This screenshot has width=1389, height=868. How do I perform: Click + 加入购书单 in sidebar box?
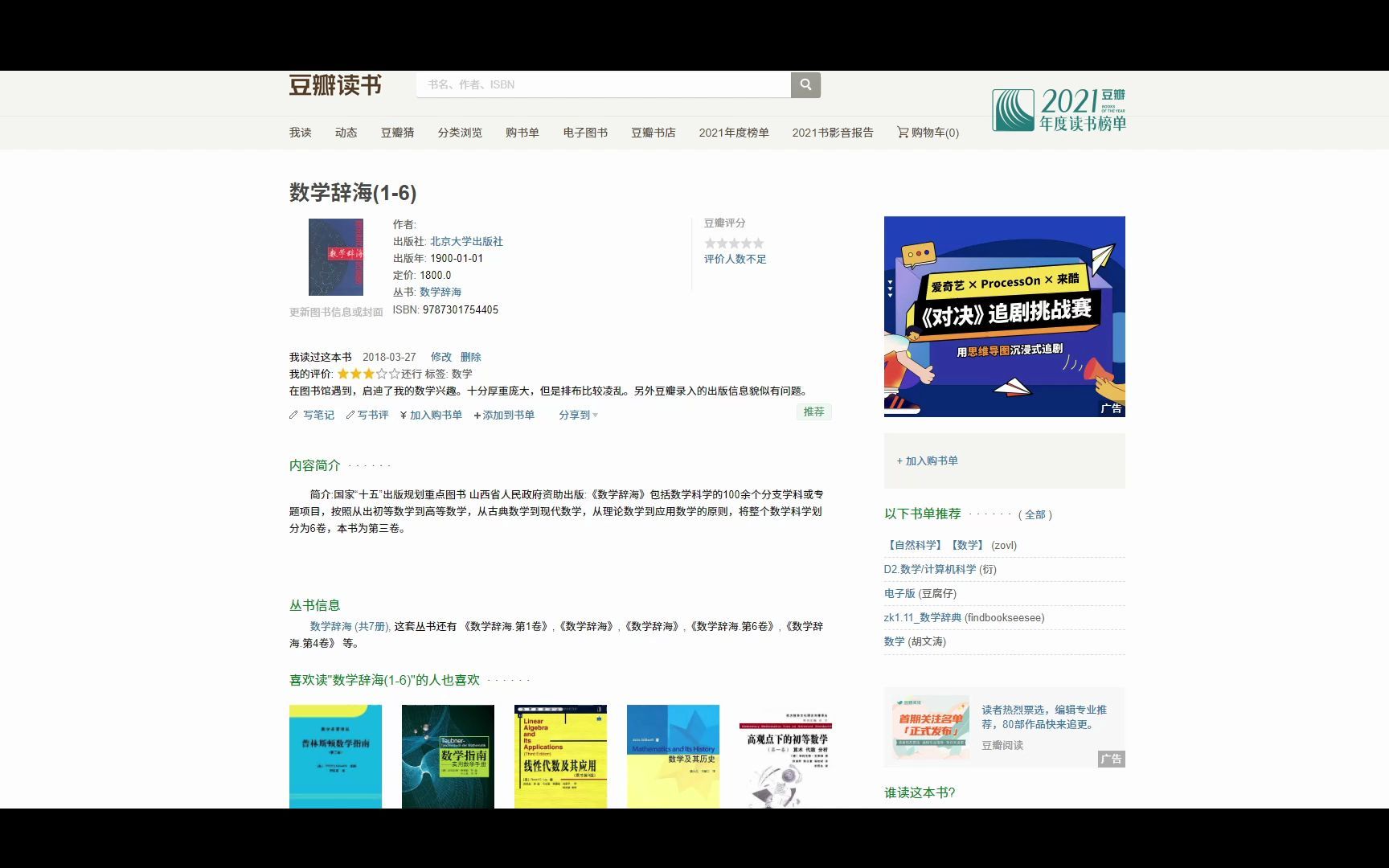(928, 461)
